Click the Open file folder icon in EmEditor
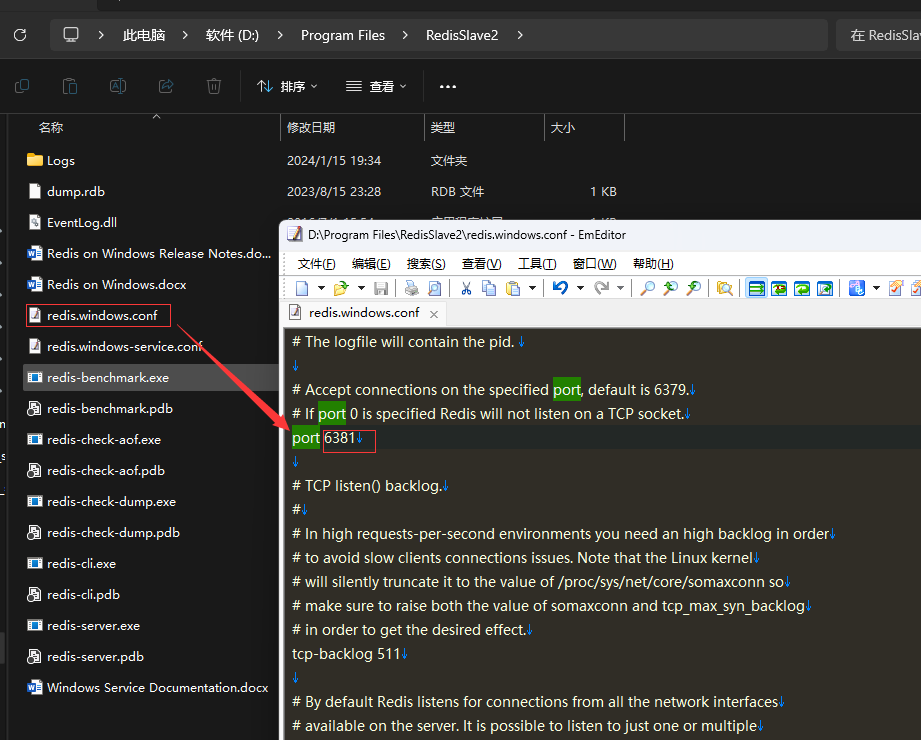The width and height of the screenshot is (921, 740). click(x=341, y=288)
